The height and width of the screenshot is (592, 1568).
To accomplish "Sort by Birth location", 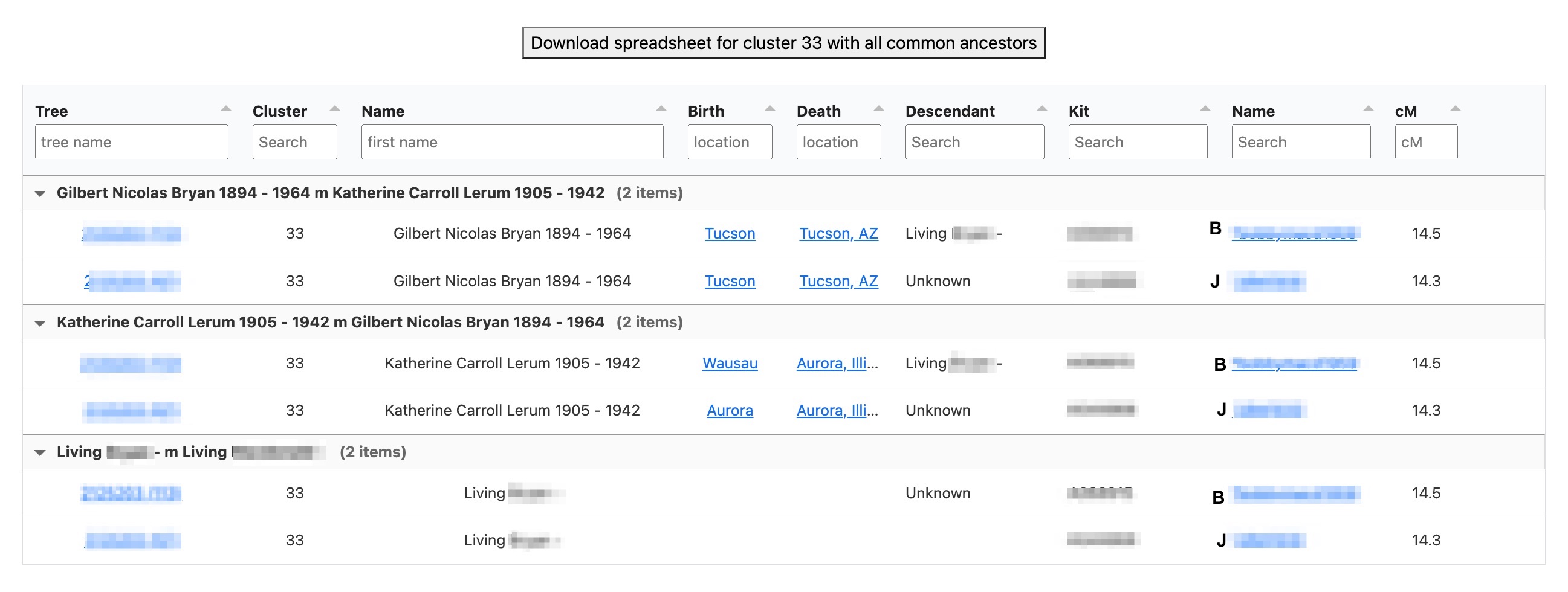I will (x=770, y=108).
